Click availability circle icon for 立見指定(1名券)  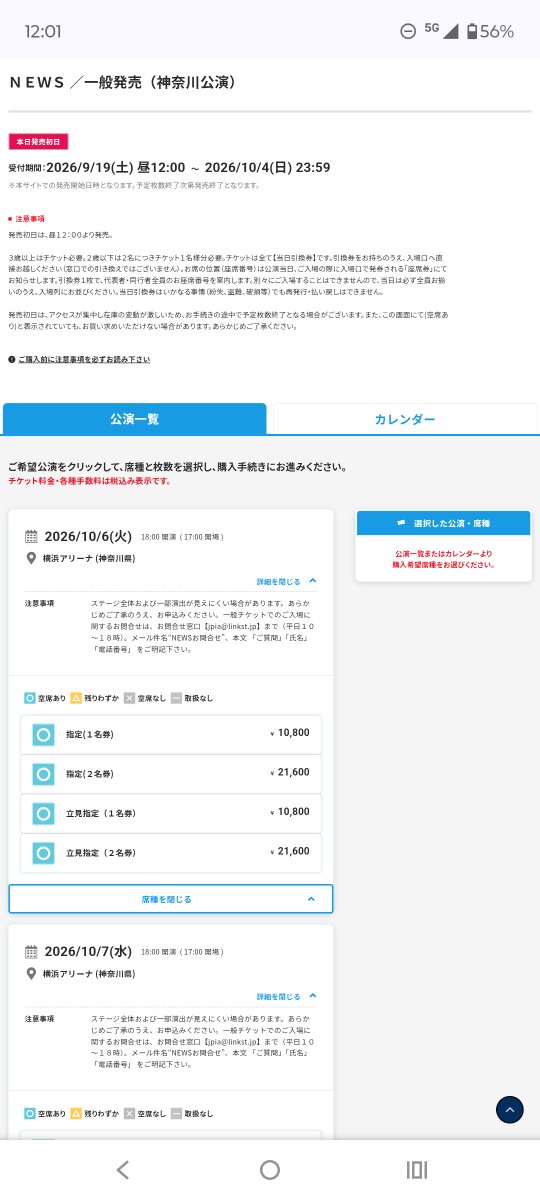coord(43,814)
